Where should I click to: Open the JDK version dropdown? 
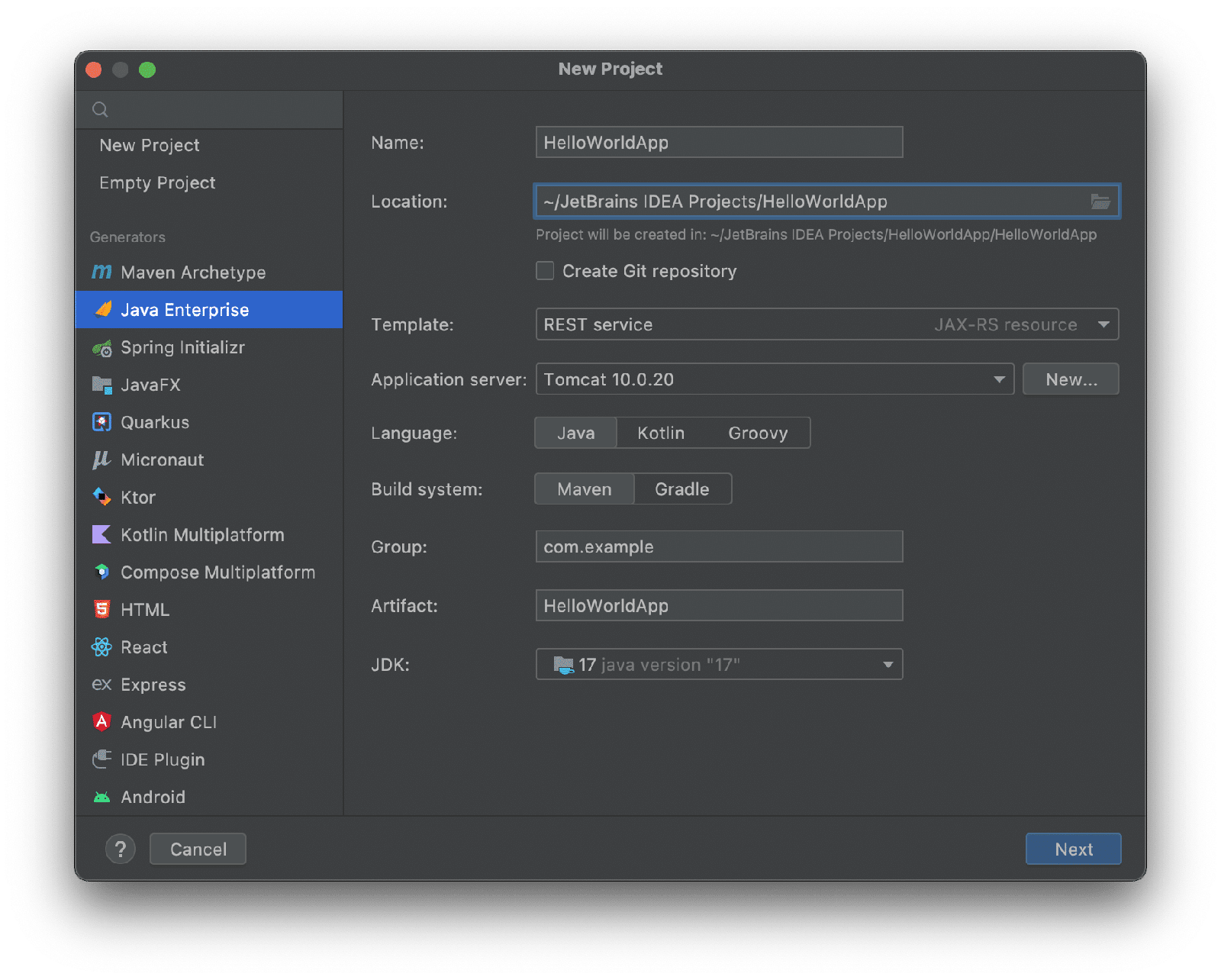coord(719,664)
